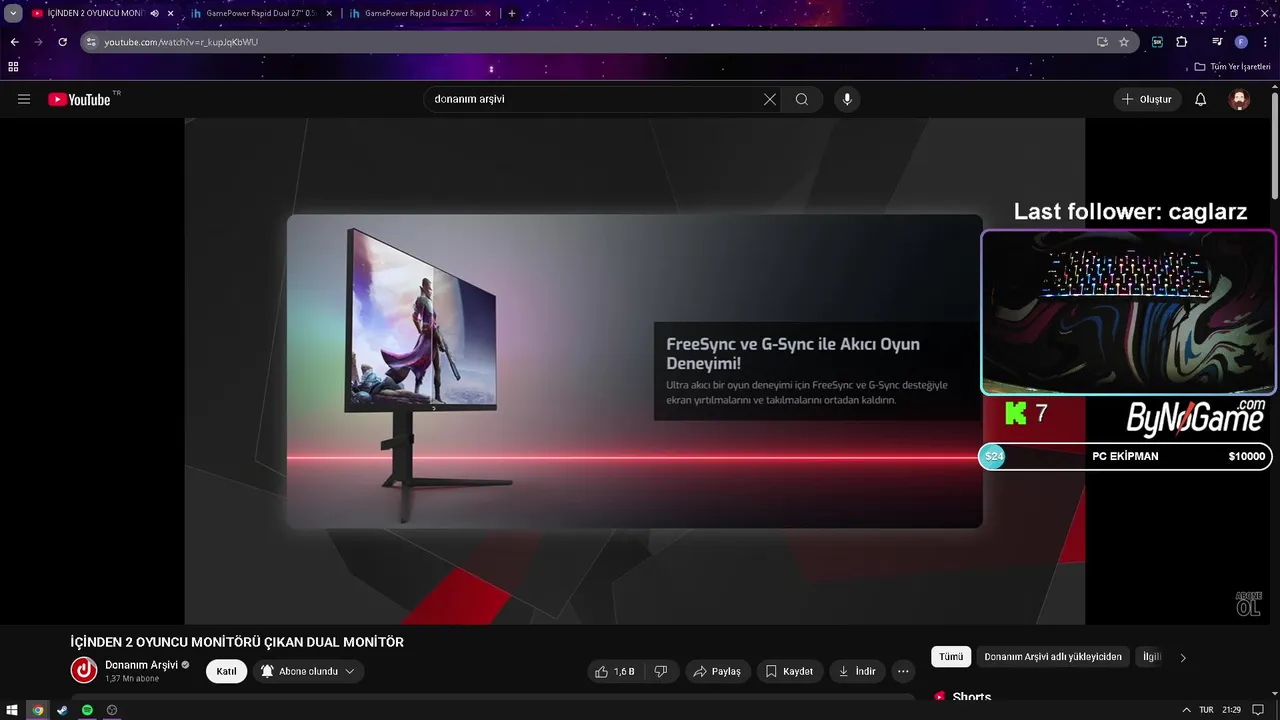Open the Oluştur create menu
Screen dimensions: 1280x720
click(x=1147, y=99)
